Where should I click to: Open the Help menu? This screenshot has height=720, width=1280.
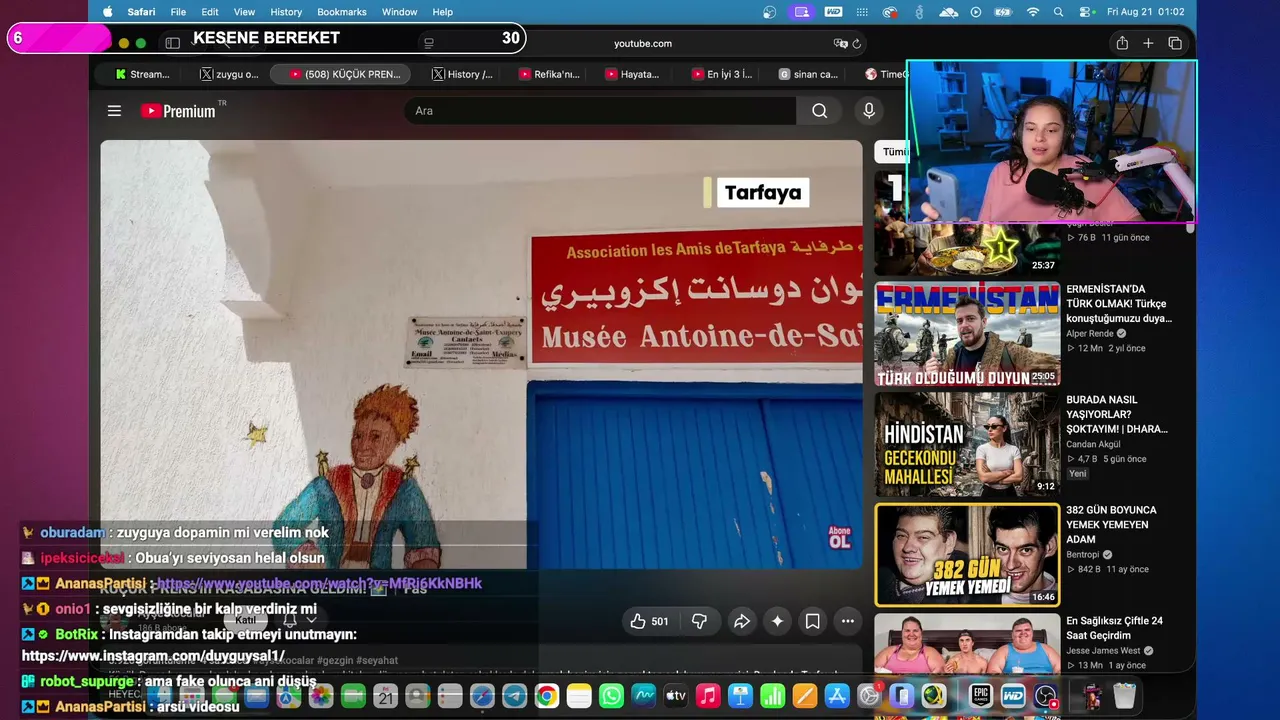(443, 12)
